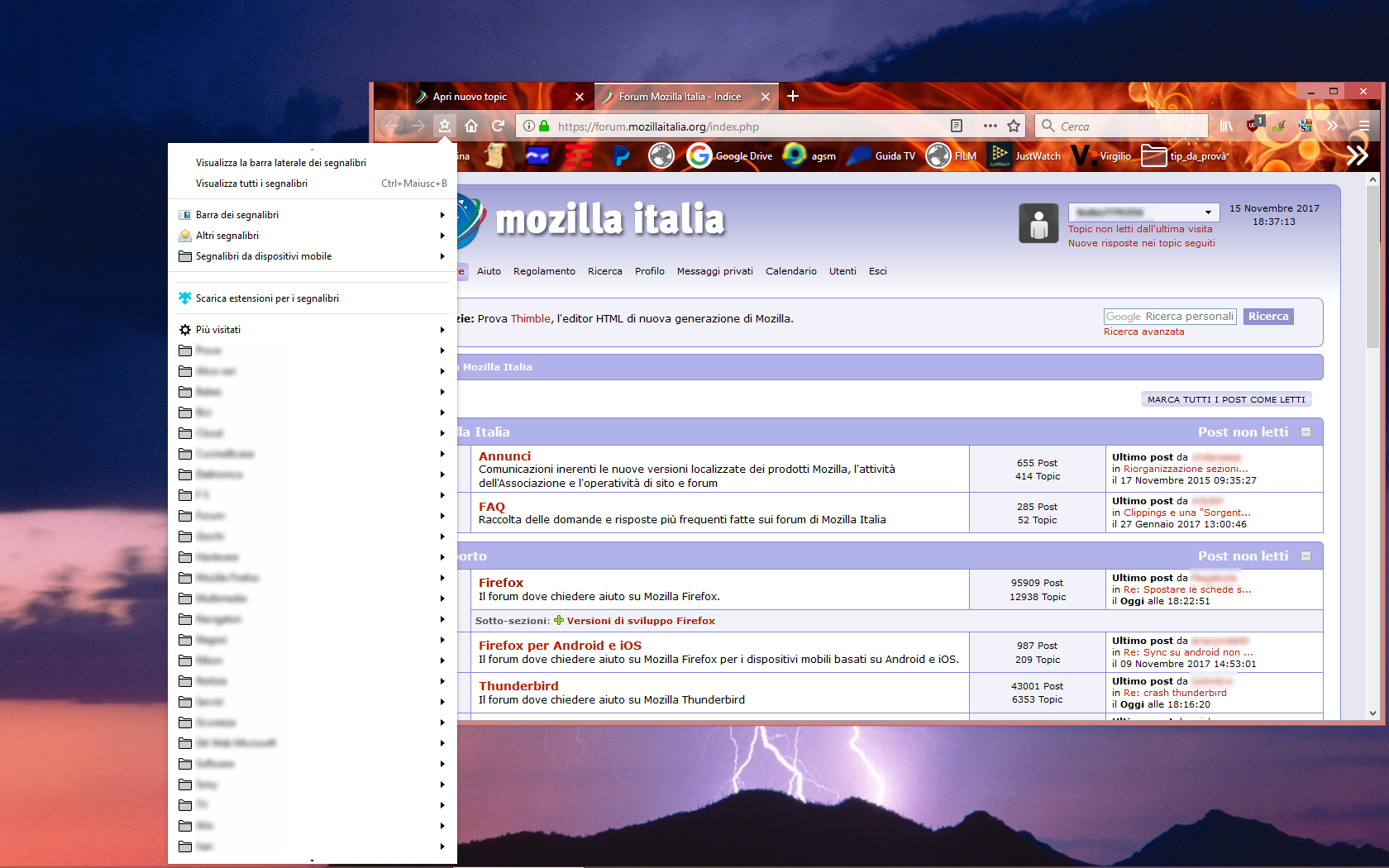
Task: Open the Google Drive bookmark
Action: pos(730,155)
